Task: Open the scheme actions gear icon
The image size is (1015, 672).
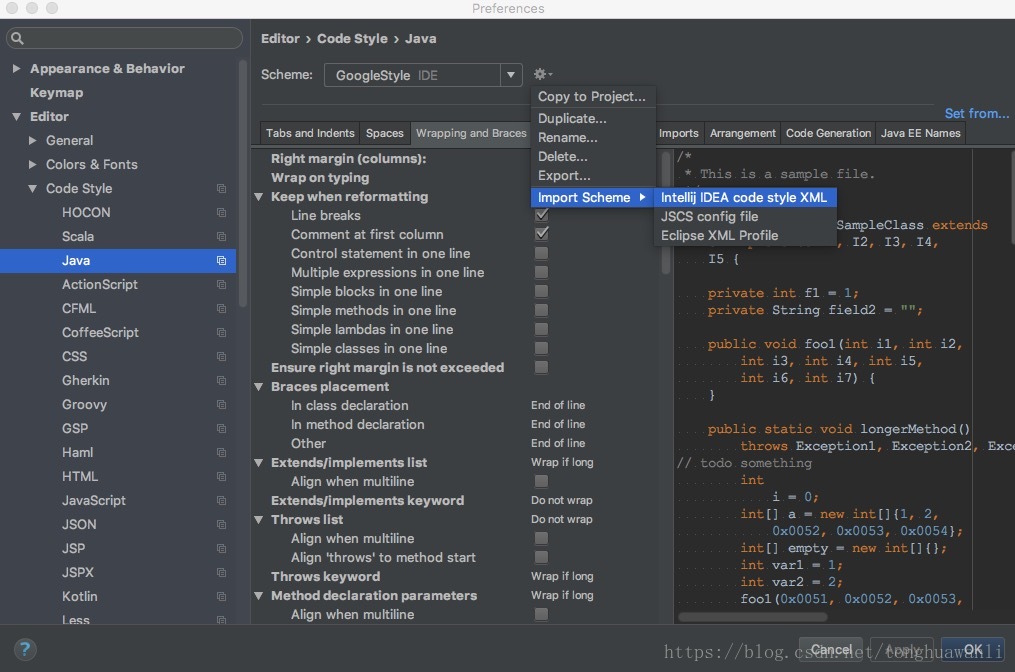Action: (542, 74)
